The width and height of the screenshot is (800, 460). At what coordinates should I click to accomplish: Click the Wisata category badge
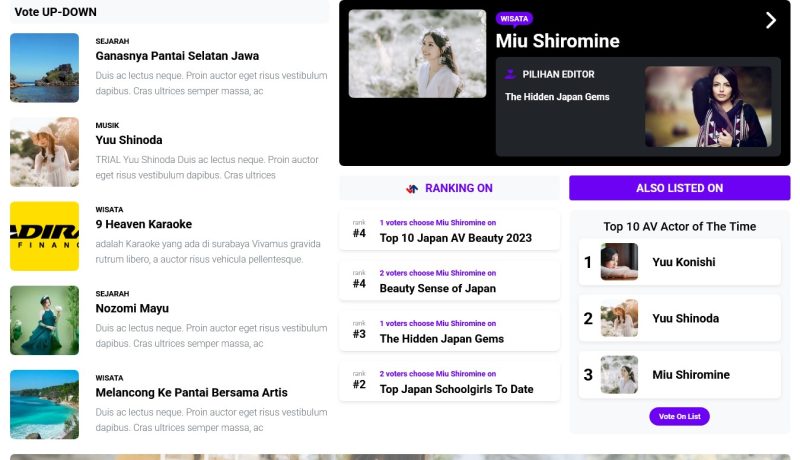514,18
